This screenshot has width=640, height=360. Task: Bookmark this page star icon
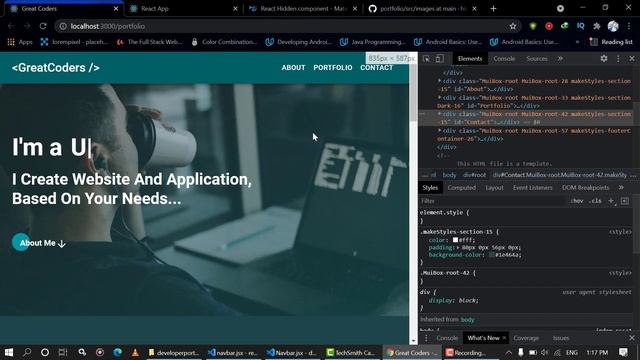coord(513,26)
